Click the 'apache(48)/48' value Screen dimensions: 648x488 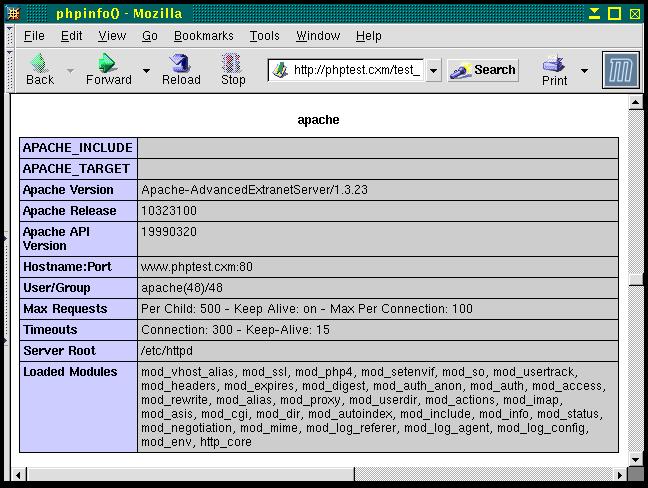tap(182, 288)
